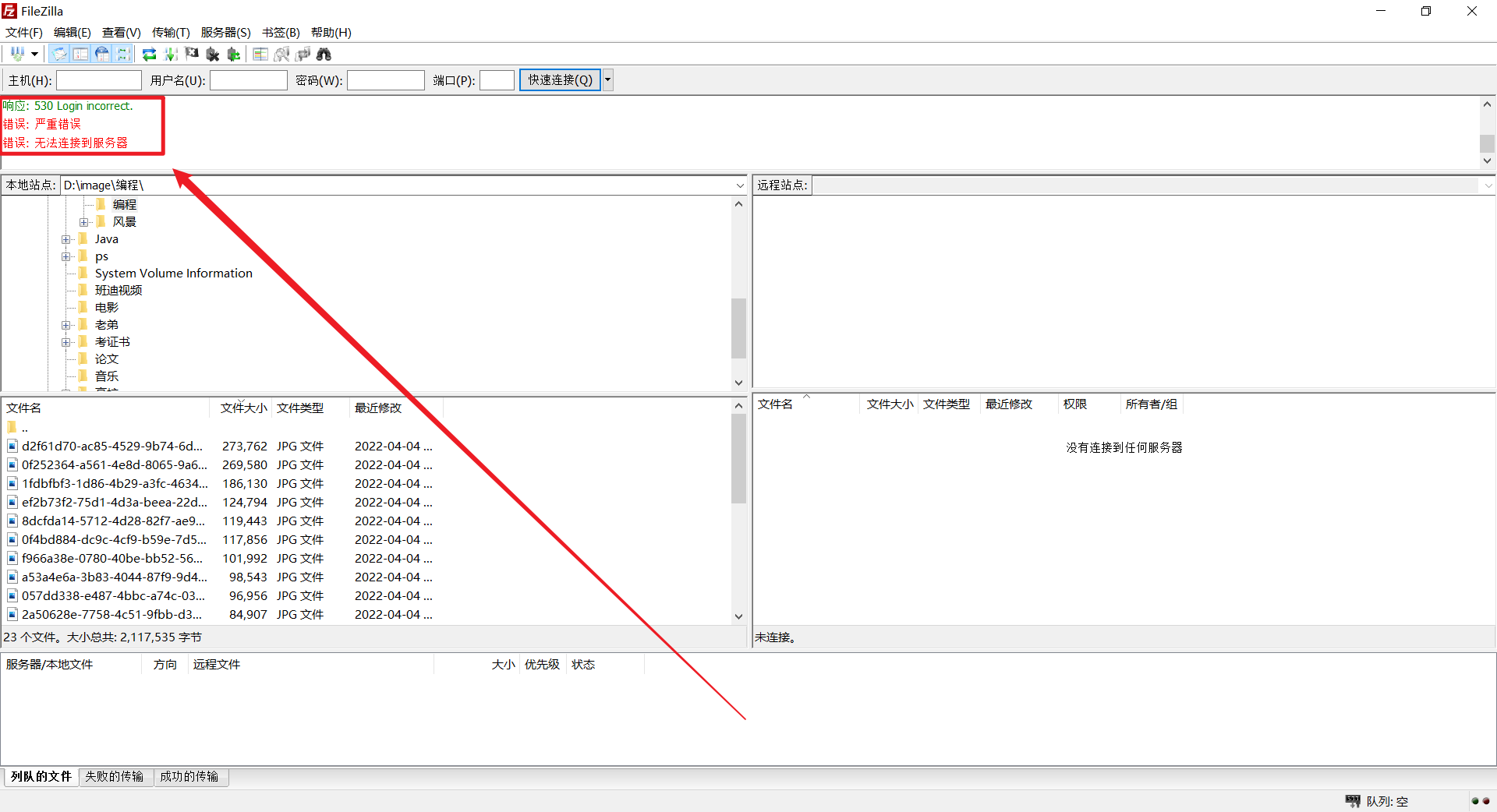The height and width of the screenshot is (812, 1497).
Task: Toggle synchronized browsing
Action: click(x=303, y=54)
